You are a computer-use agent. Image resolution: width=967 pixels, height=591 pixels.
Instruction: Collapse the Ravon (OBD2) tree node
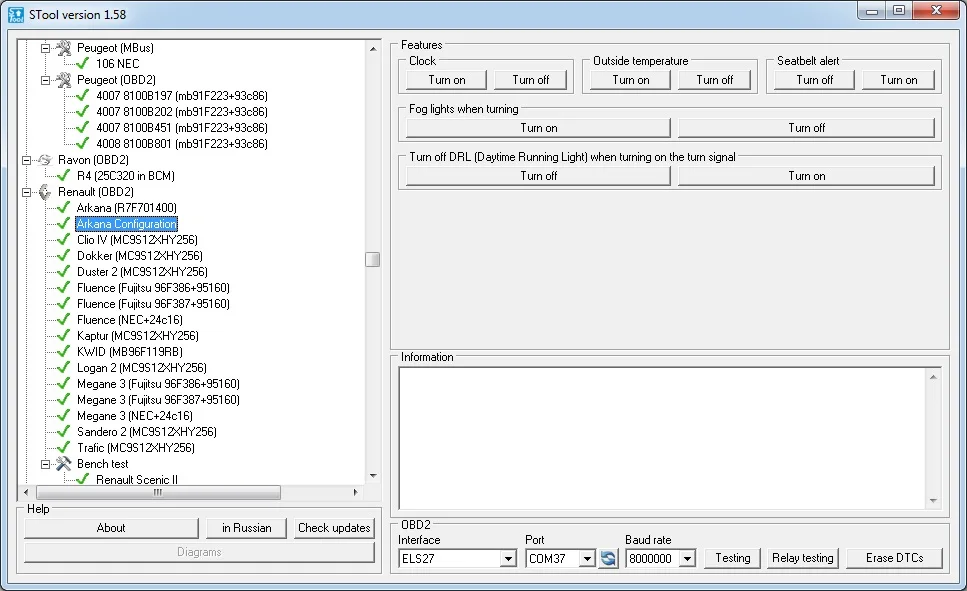click(26, 160)
